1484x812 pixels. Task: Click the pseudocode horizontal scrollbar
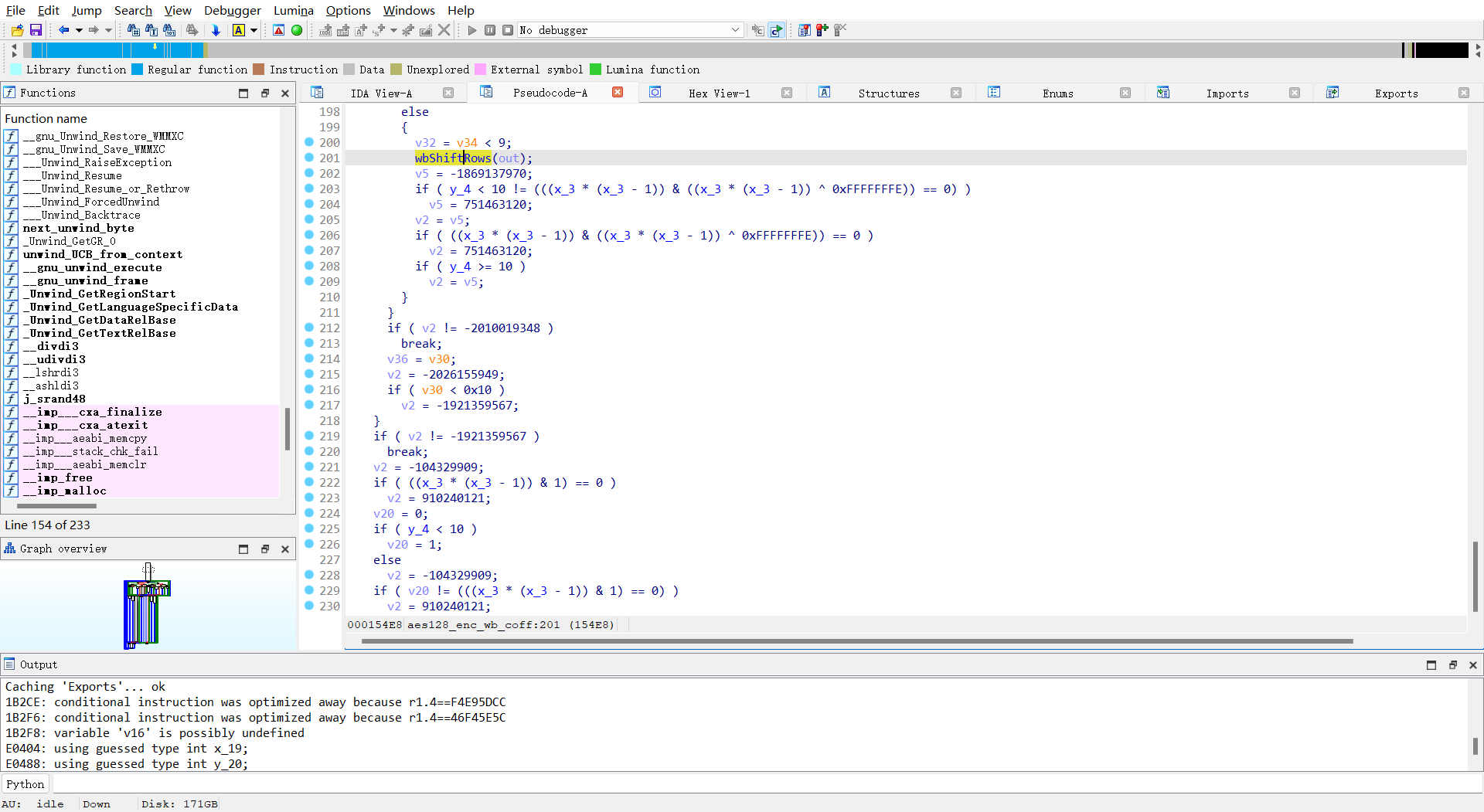click(x=856, y=640)
